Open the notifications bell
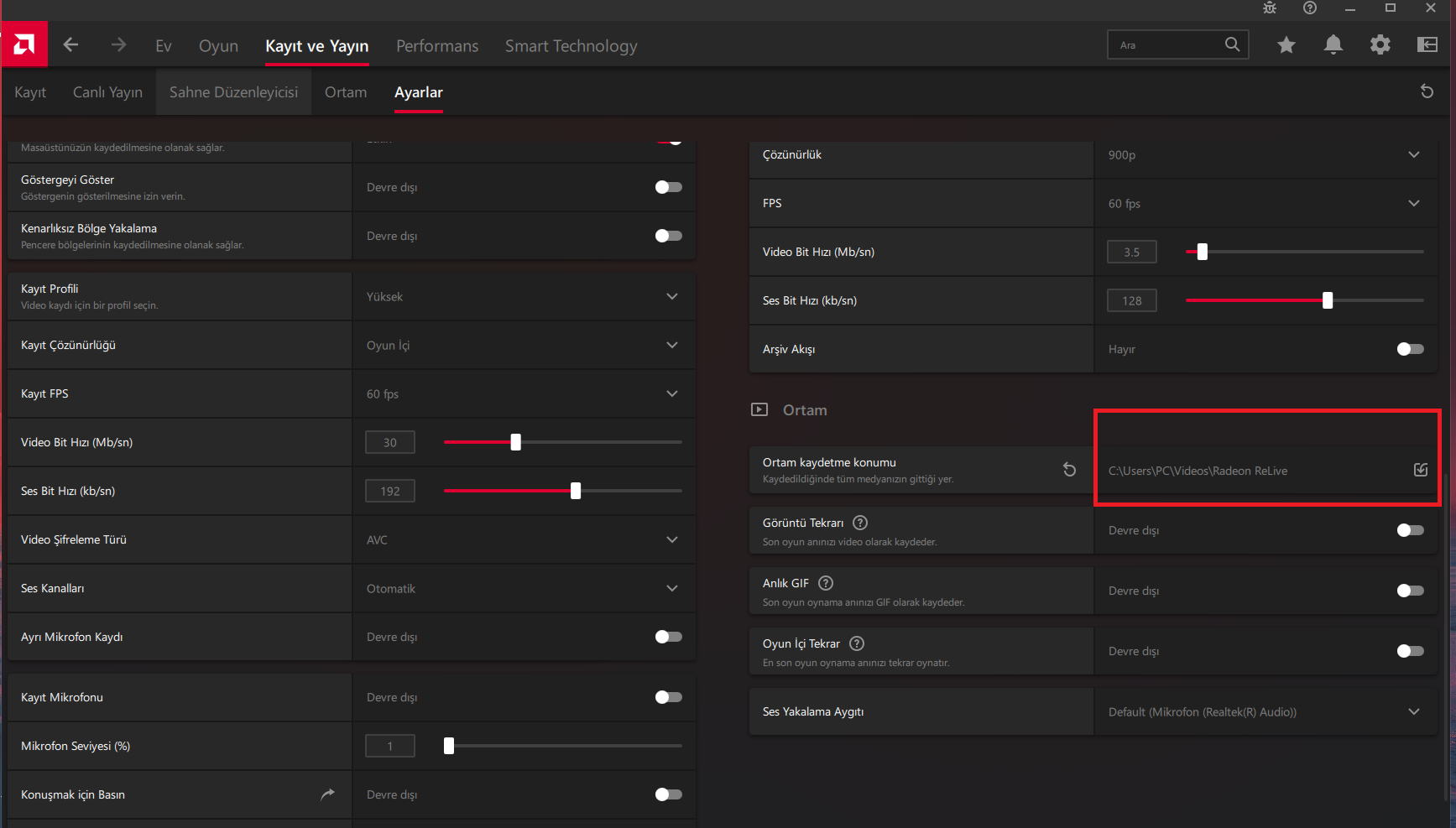1456x828 pixels. pos(1333,45)
